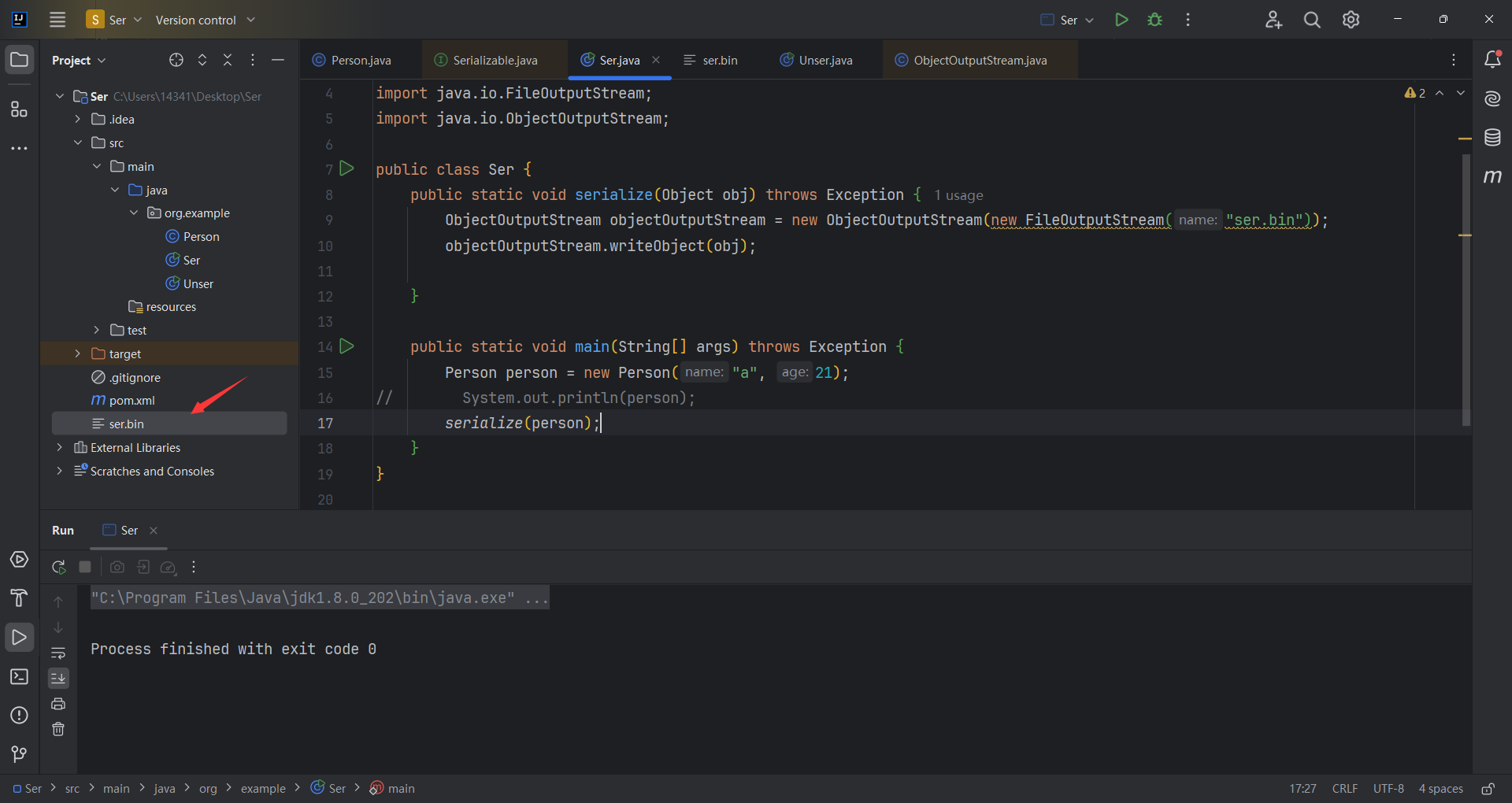Click the editor vertical scrollbar
Image resolution: width=1512 pixels, height=803 pixels.
1466,290
